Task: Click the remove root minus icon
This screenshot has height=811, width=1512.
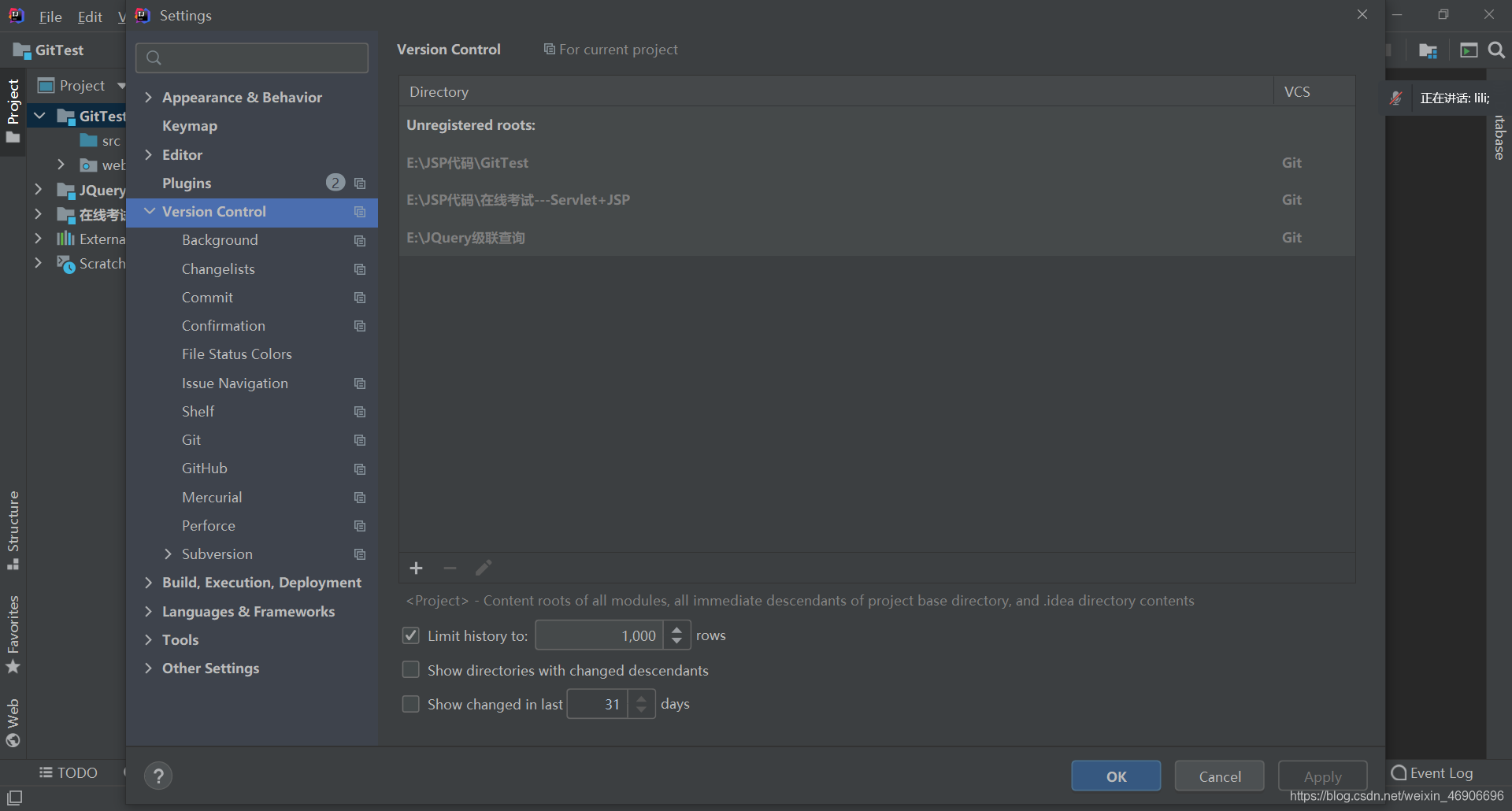Action: click(450, 568)
